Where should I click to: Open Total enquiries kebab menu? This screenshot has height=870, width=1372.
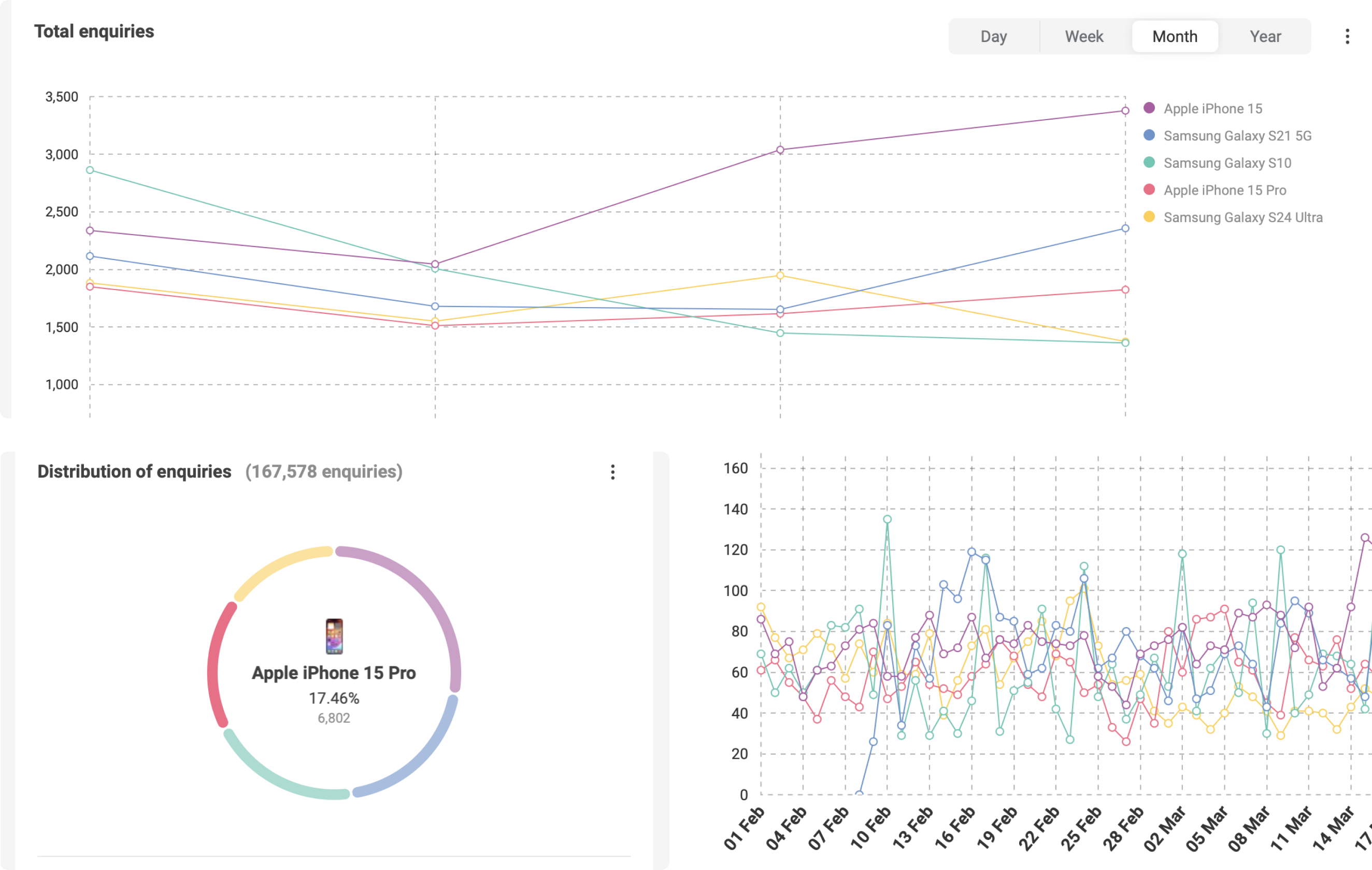(1347, 36)
